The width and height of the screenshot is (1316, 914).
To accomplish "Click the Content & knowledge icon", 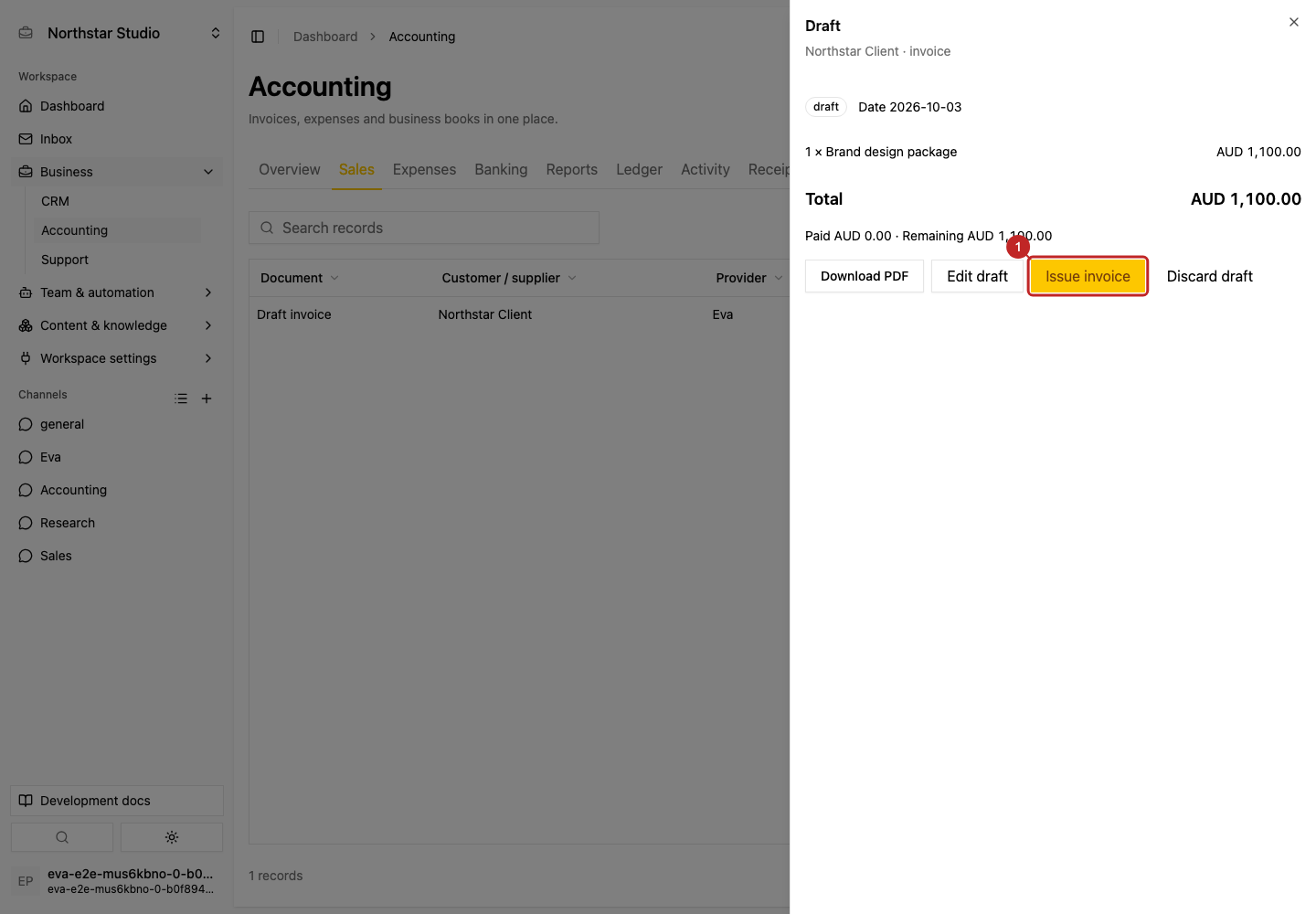I will coord(26,325).
